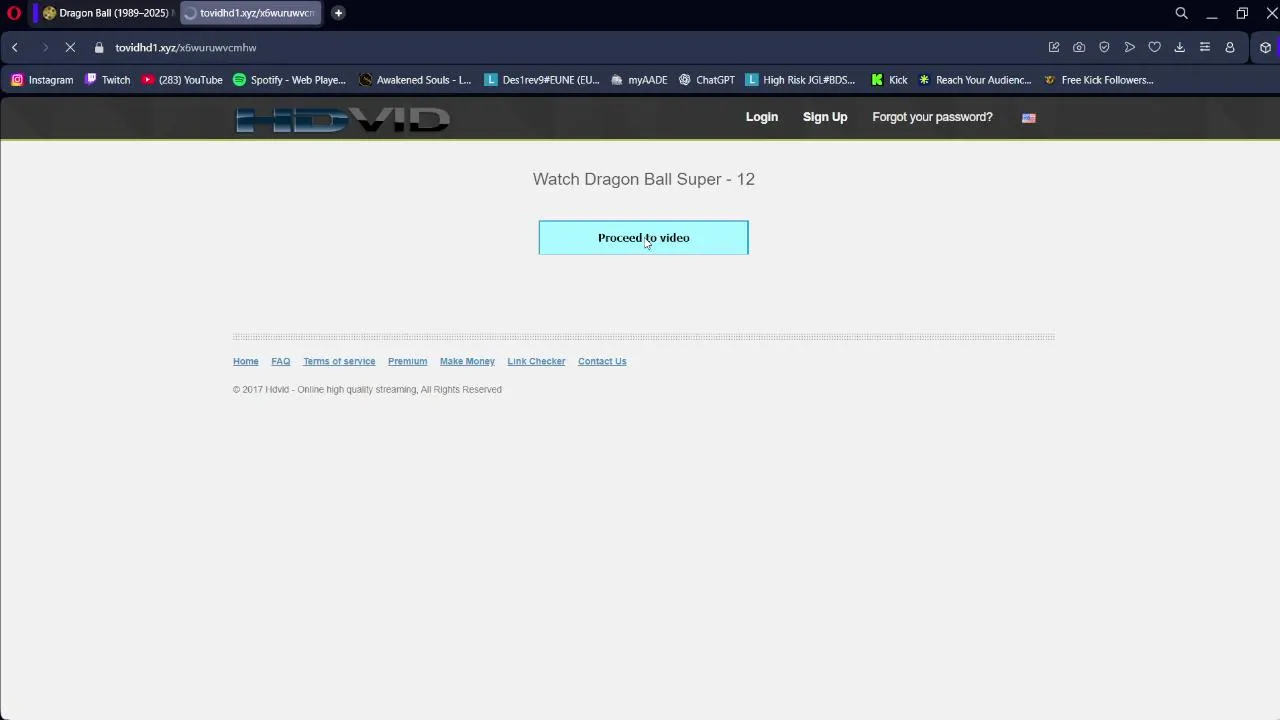Screen dimensions: 1280x720
Task: Open the Opera main menu icon
Action: pos(14,13)
